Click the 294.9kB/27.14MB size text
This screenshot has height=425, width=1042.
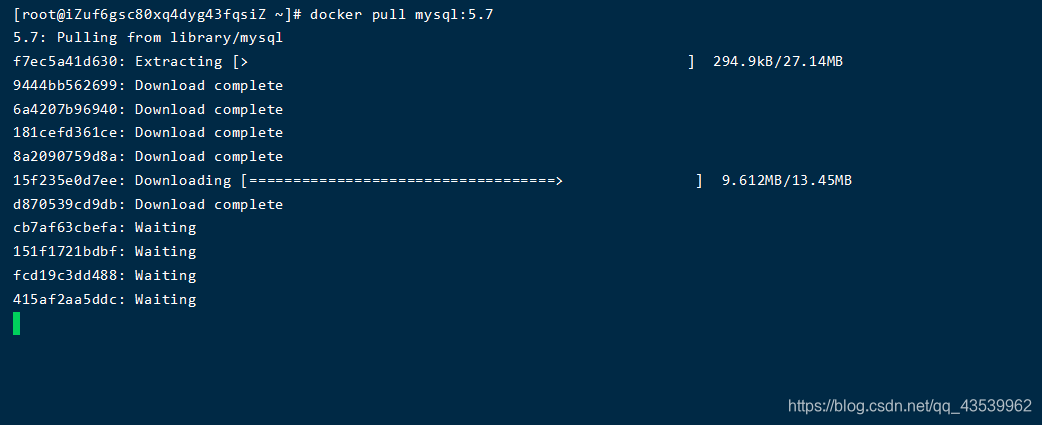click(x=778, y=62)
